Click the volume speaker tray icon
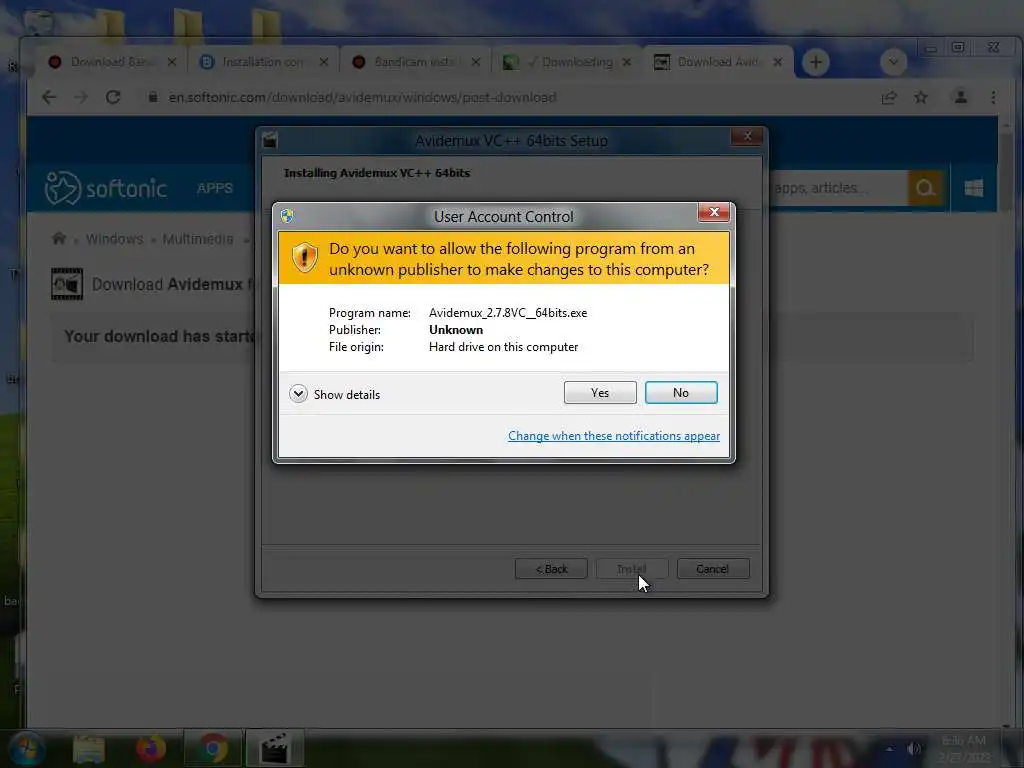Screen dimensions: 1024x768 [914, 748]
